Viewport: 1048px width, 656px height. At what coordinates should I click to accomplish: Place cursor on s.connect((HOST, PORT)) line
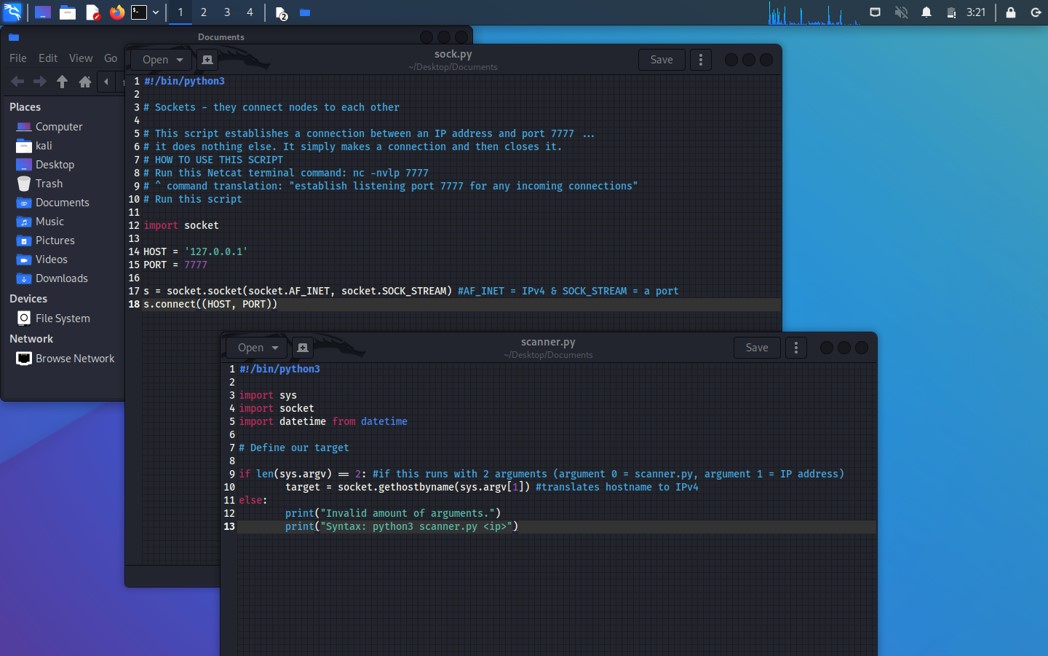(210, 304)
